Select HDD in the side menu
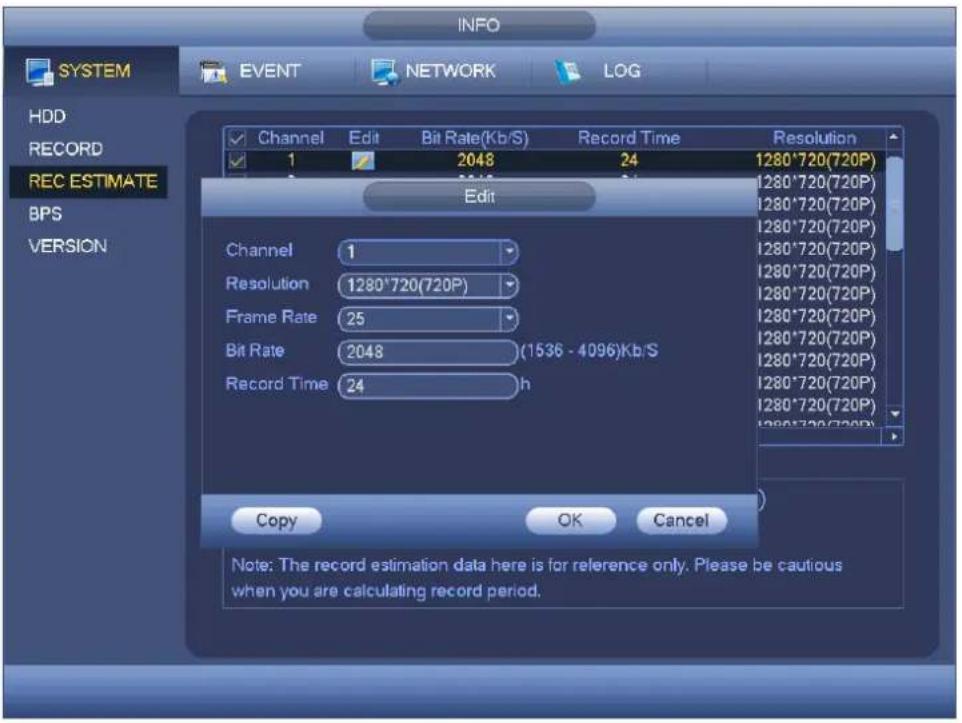Image resolution: width=962 pixels, height=723 pixels. tap(47, 116)
